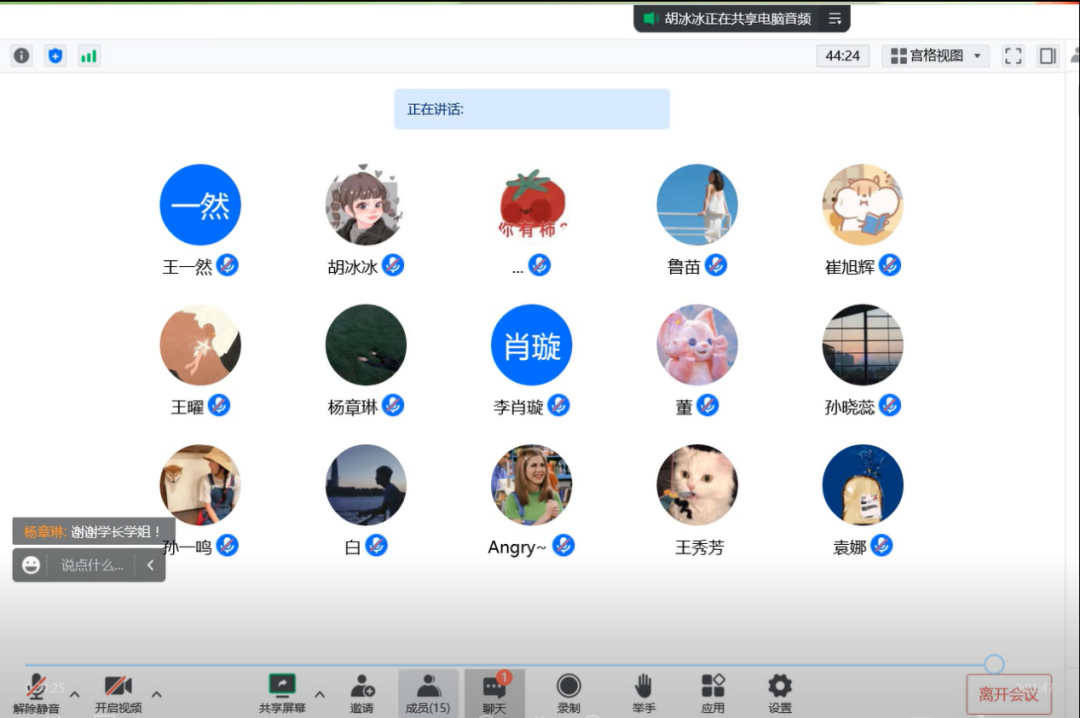Screen dimensions: 1080x718
Task: Toggle the 聊天 chat panel
Action: coord(494,692)
